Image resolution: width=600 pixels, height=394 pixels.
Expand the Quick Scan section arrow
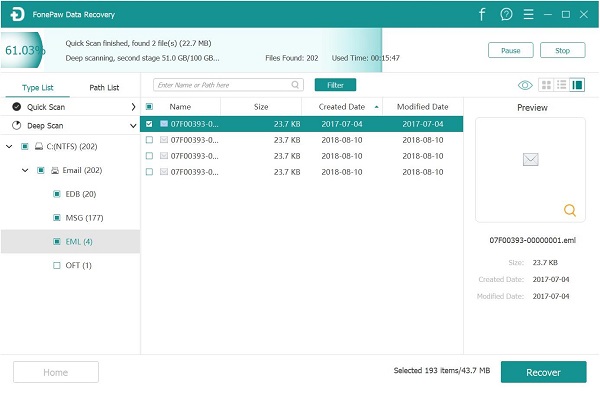(x=133, y=107)
